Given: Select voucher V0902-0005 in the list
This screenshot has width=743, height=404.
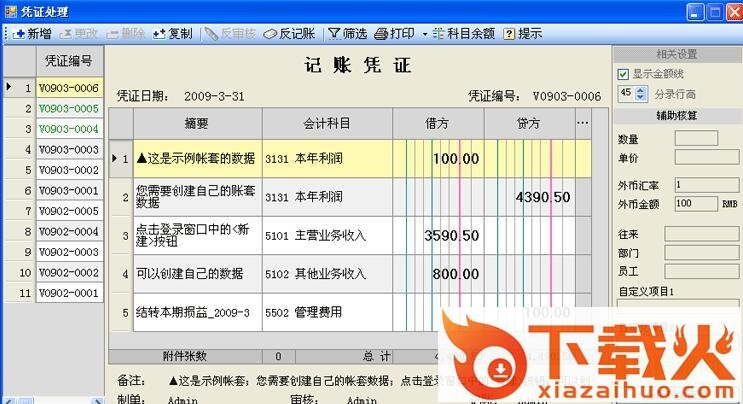Looking at the screenshot, I should point(69,211).
